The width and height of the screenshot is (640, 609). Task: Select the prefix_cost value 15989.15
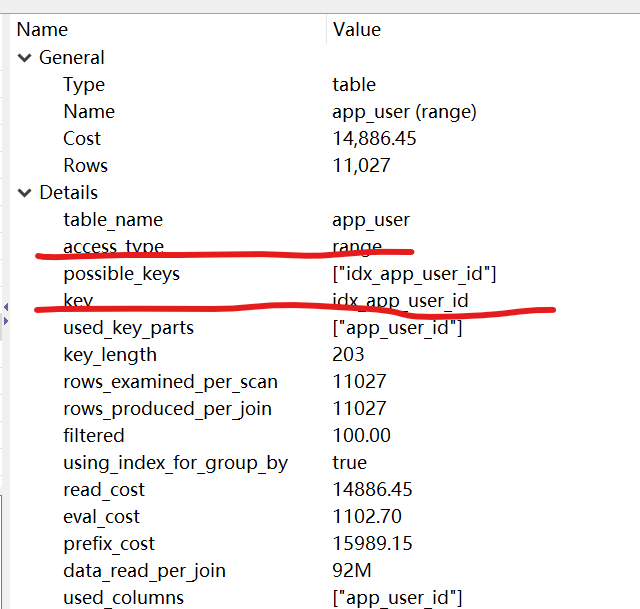372,544
